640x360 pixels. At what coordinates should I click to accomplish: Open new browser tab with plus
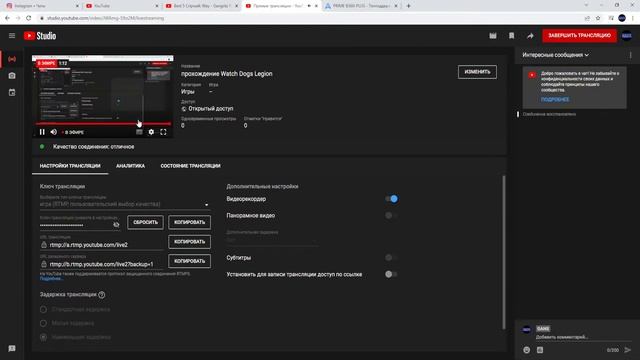(x=408, y=6)
